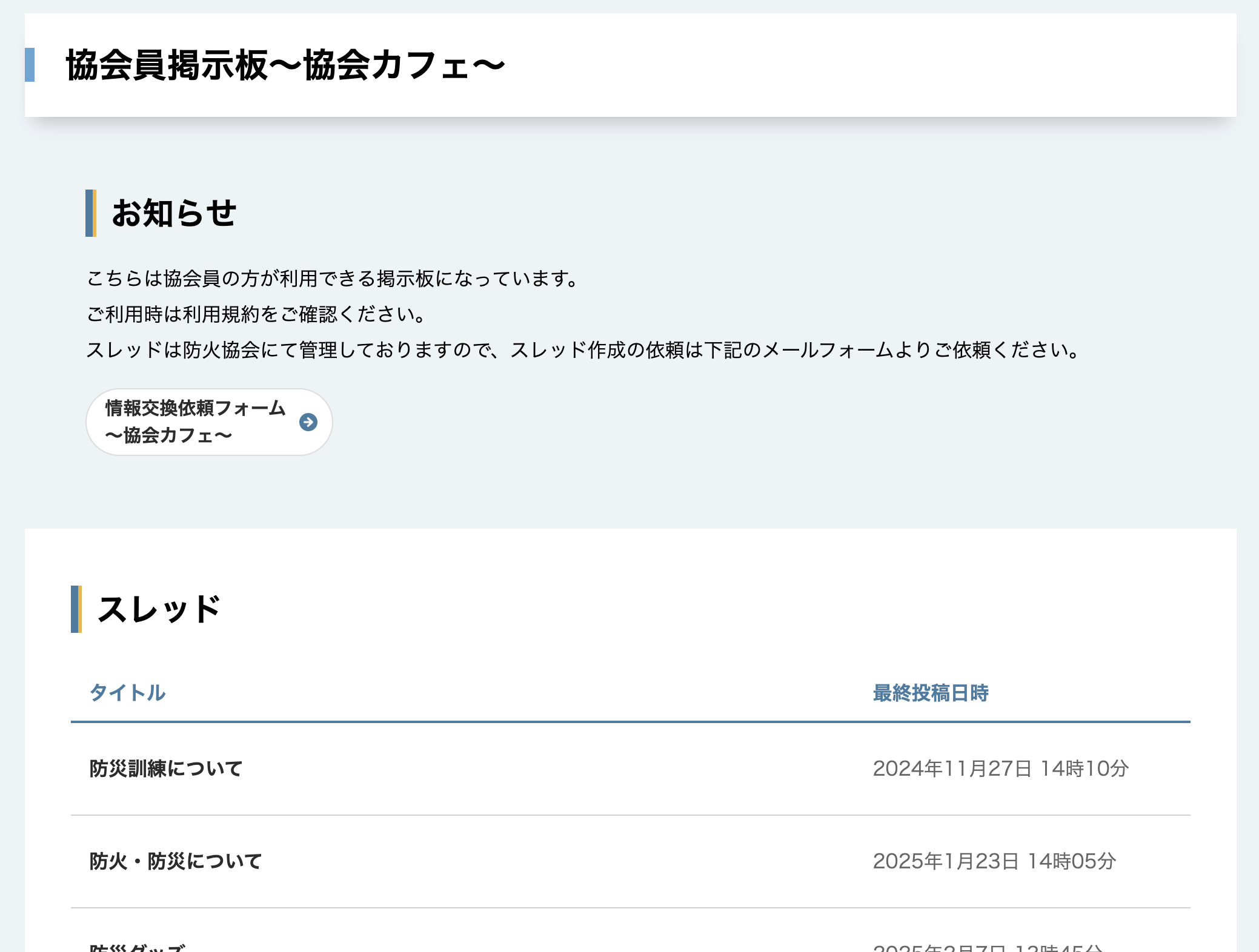Click the スレッド section heading
The width and height of the screenshot is (1259, 952).
click(x=159, y=609)
